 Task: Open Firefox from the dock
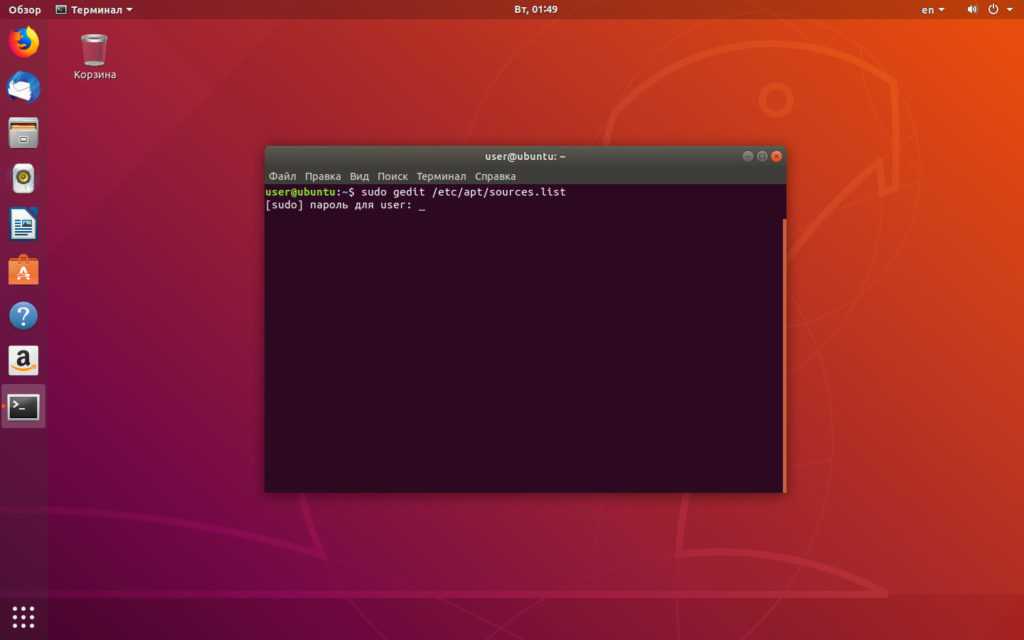pos(23,42)
